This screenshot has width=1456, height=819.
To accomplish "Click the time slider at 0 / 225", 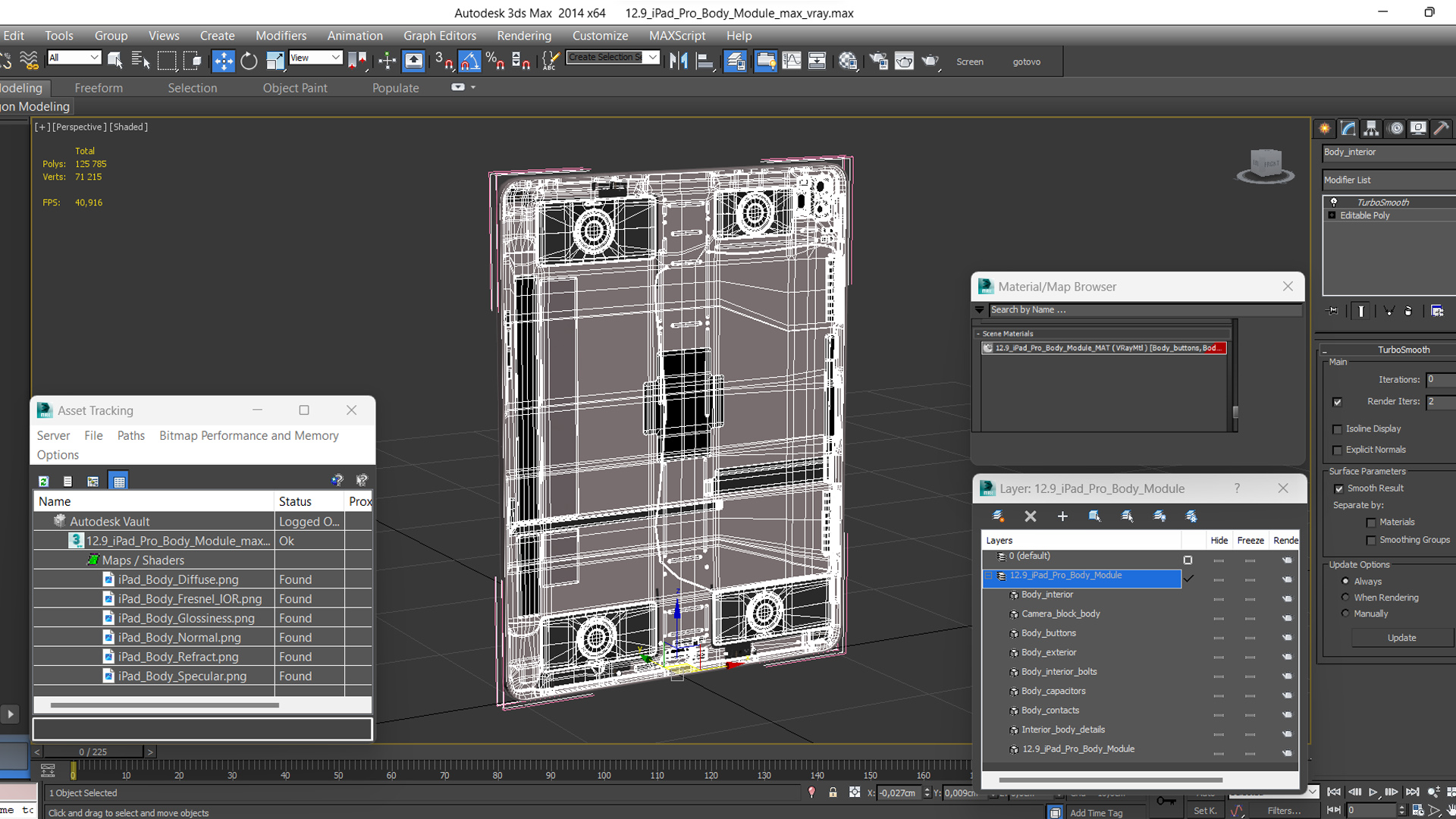I will 93,752.
